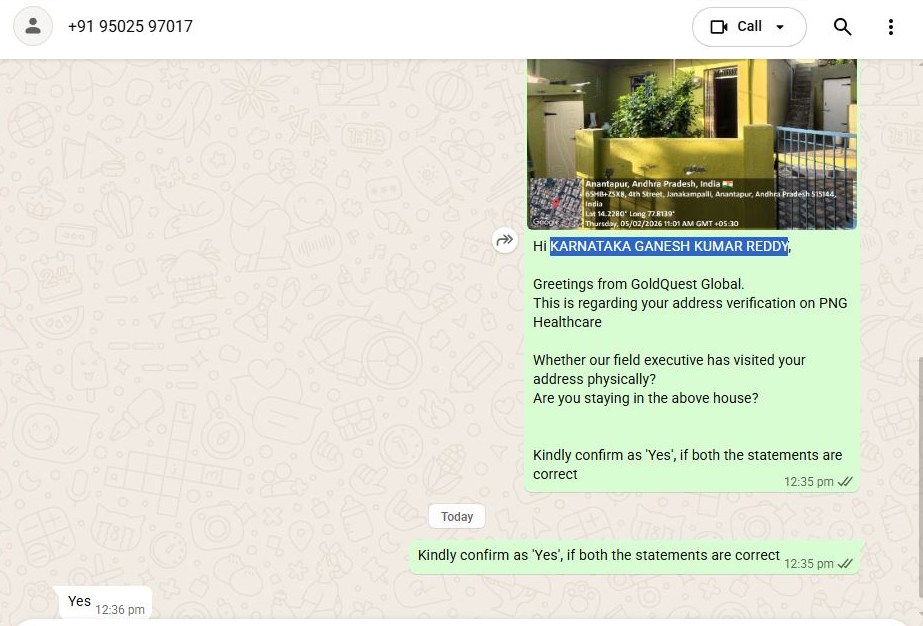Open the yellow house photo attachment

click(x=692, y=144)
